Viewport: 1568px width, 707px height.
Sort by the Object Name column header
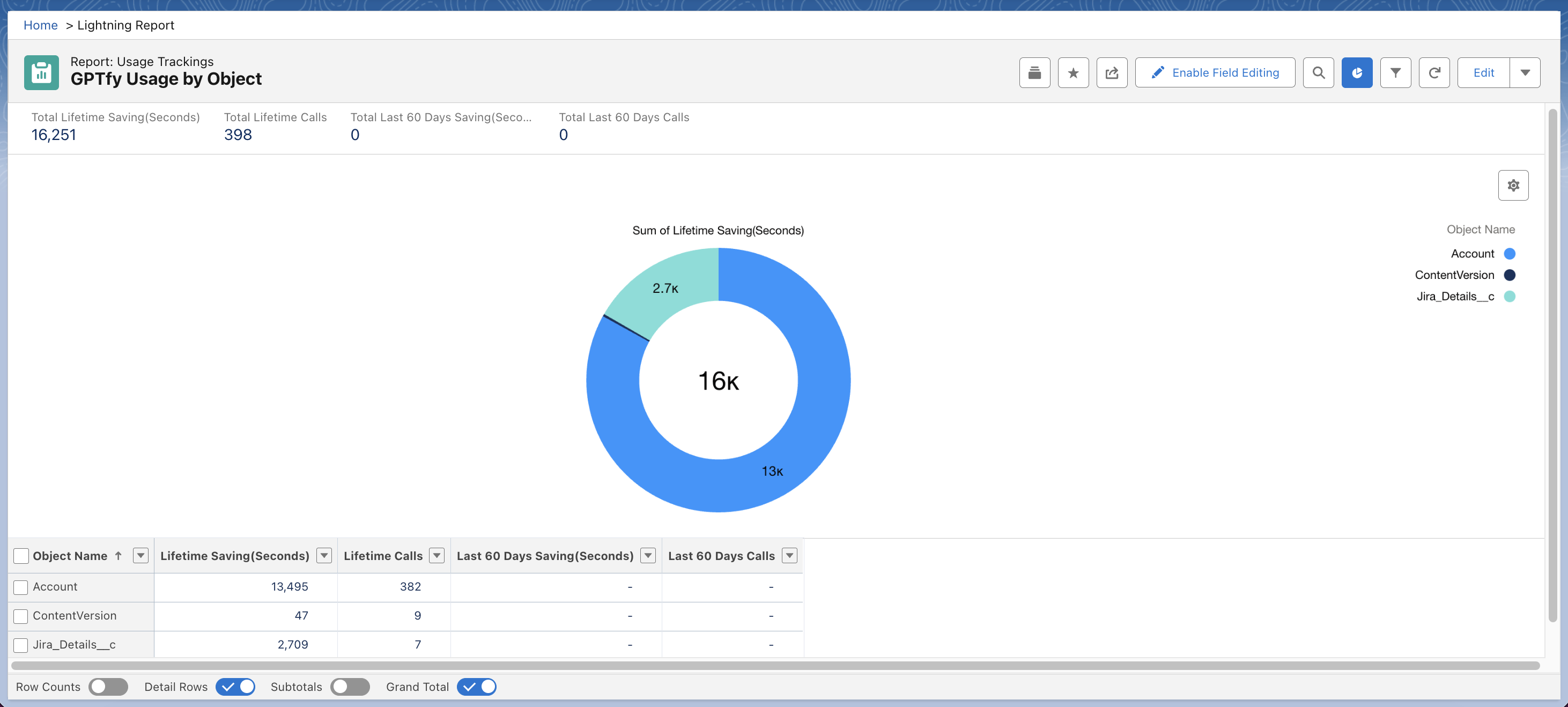(x=70, y=556)
